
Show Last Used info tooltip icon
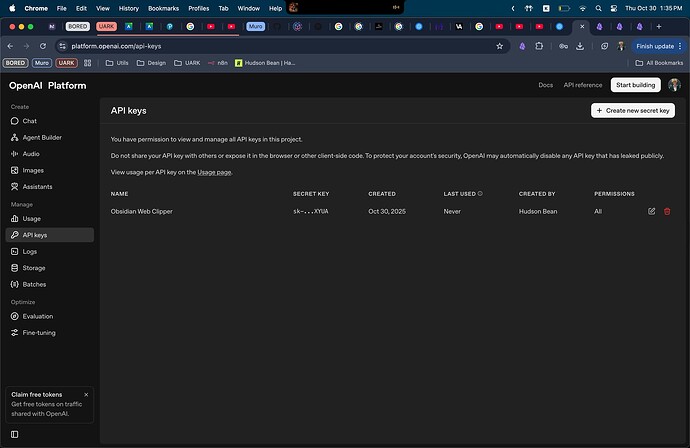click(x=480, y=194)
